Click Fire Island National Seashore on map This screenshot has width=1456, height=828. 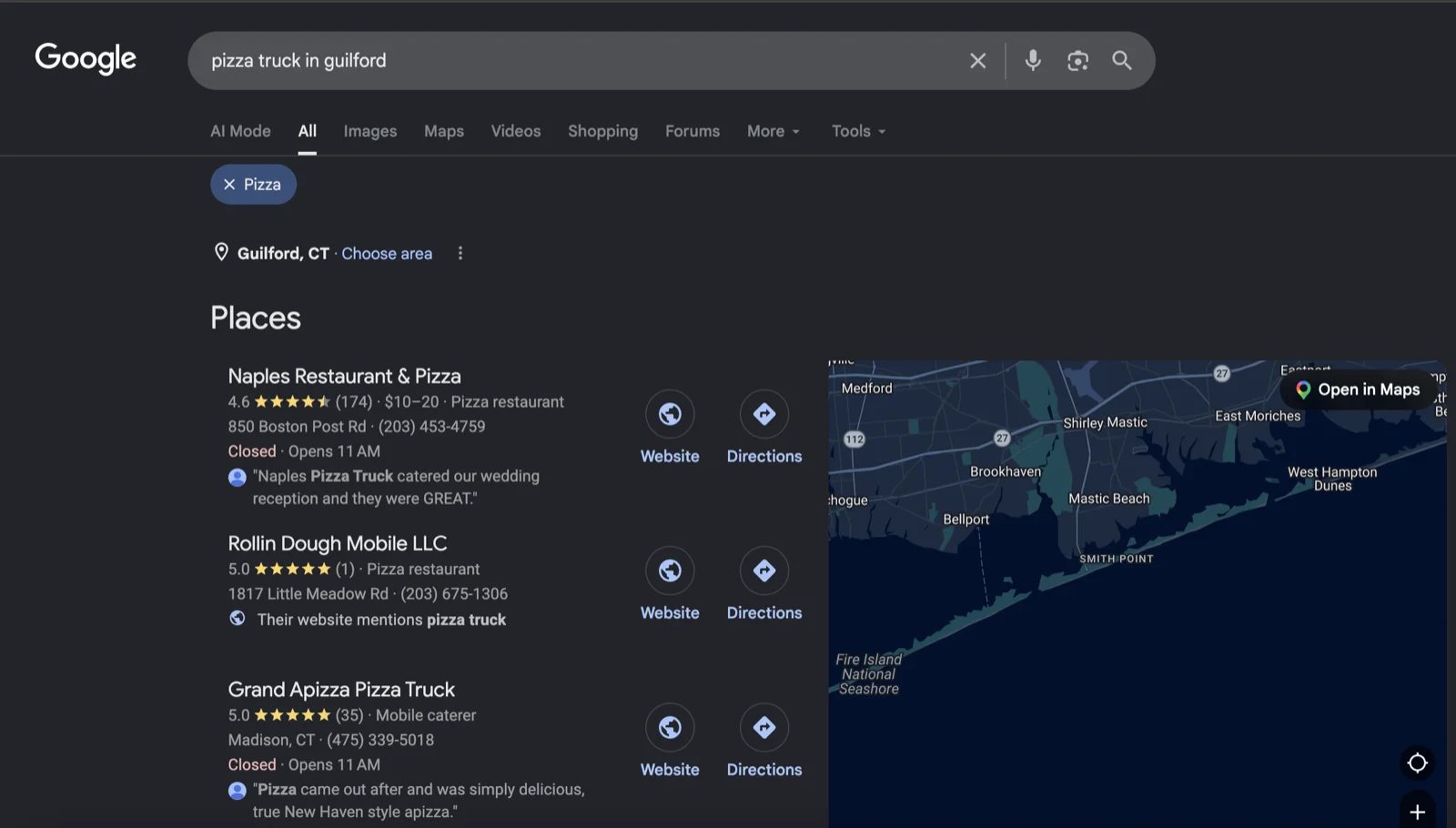click(869, 674)
